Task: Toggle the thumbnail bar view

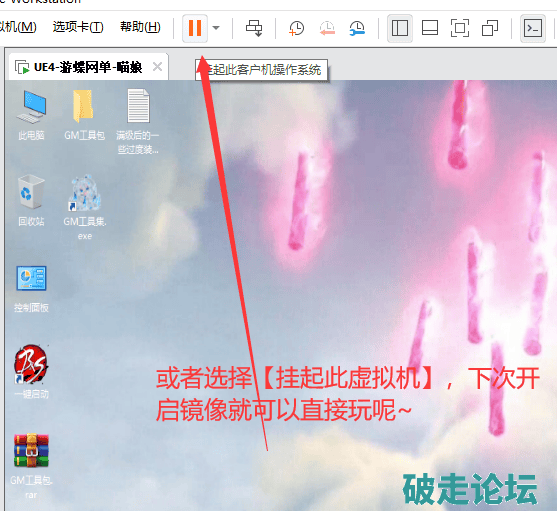Action: 429,28
